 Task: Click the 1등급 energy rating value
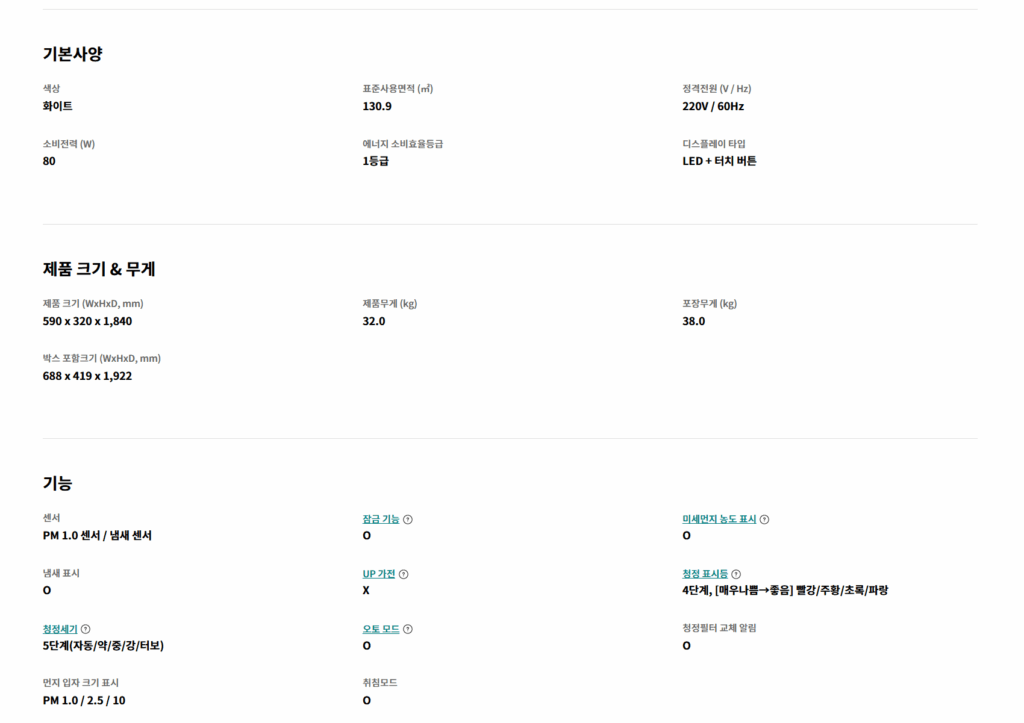[375, 161]
